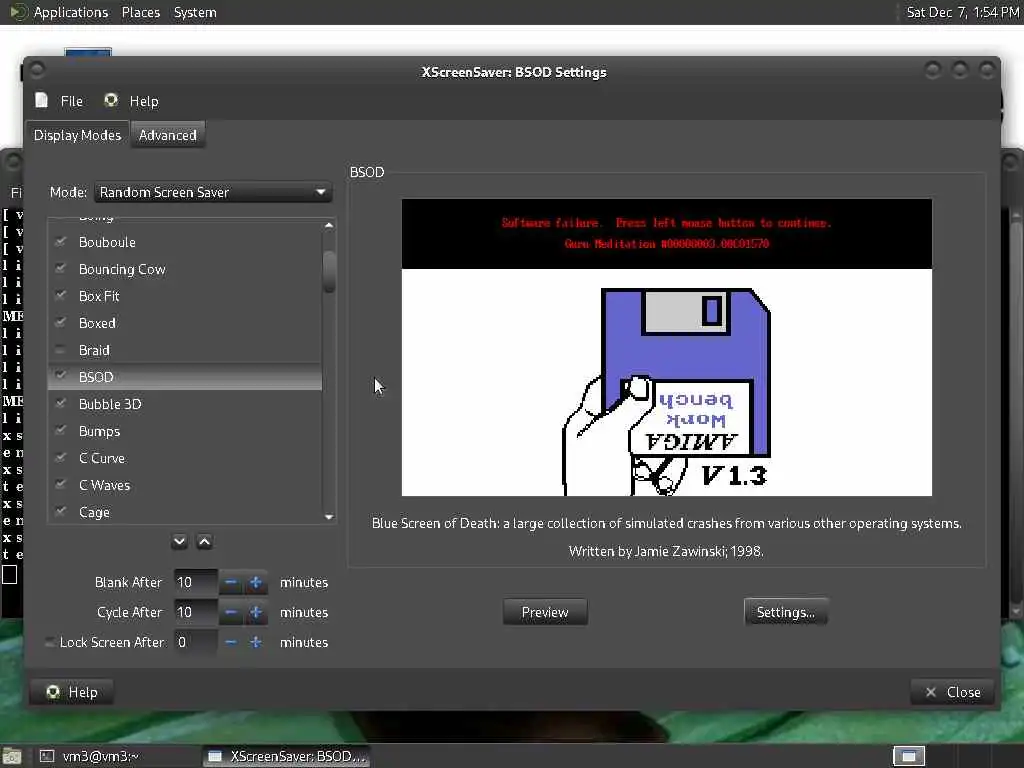
Task: Click the list scrollbar down arrow
Action: 329,517
